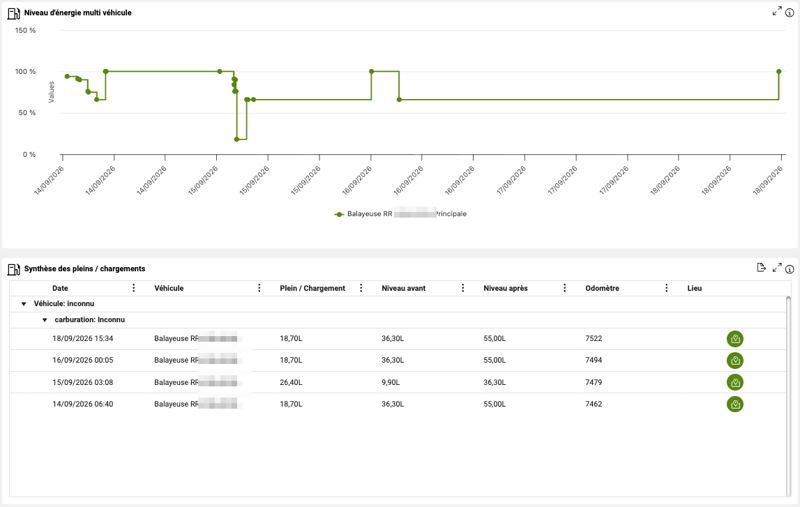Select the 100% data point at 16/09/2026

[371, 71]
